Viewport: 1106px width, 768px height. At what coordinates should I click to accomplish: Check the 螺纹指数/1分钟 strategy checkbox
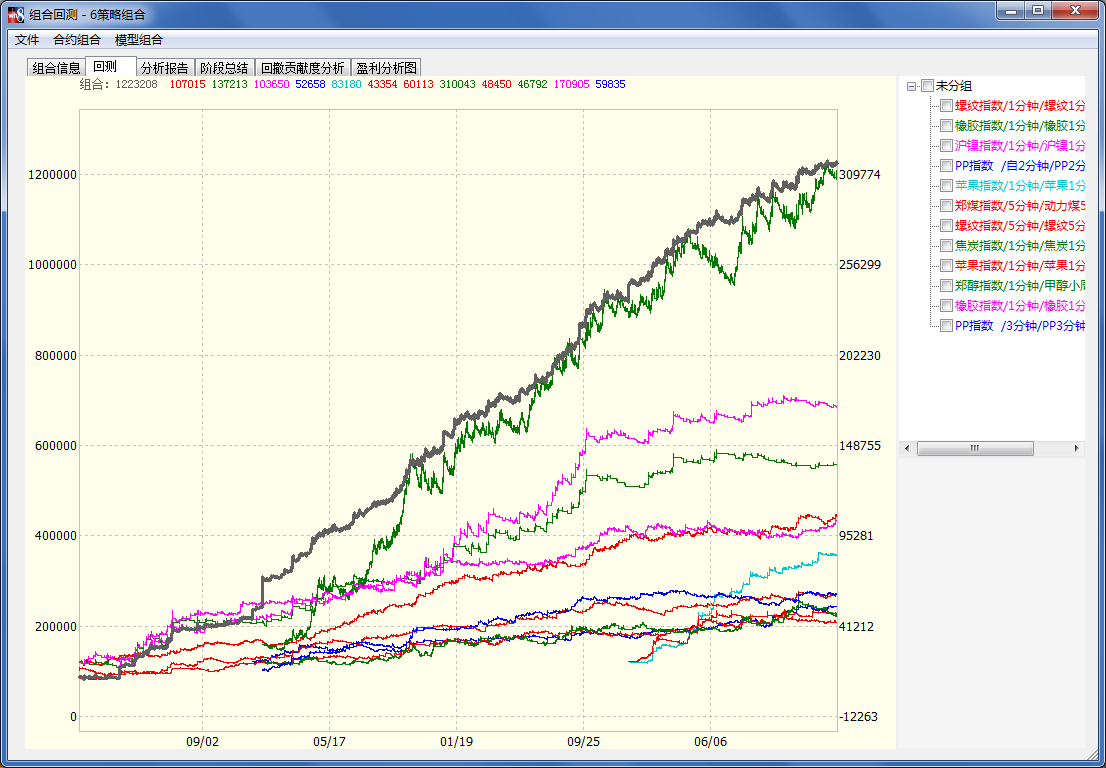pyautogui.click(x=947, y=106)
